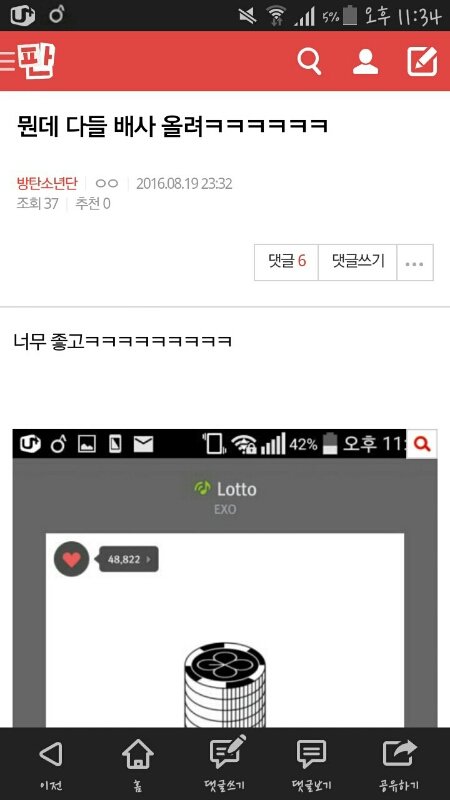Tap 댓글쓰기 in the bottom bar

click(x=225, y=762)
